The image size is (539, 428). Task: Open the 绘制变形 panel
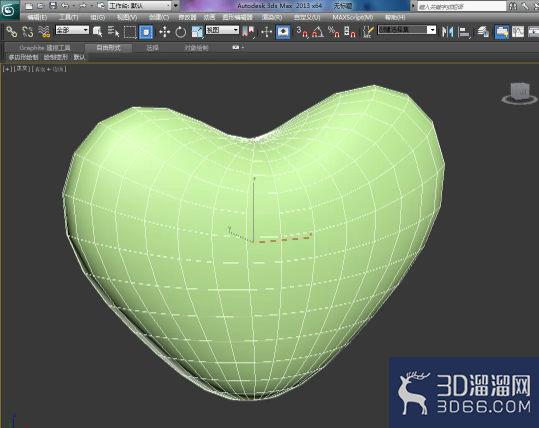coord(56,57)
